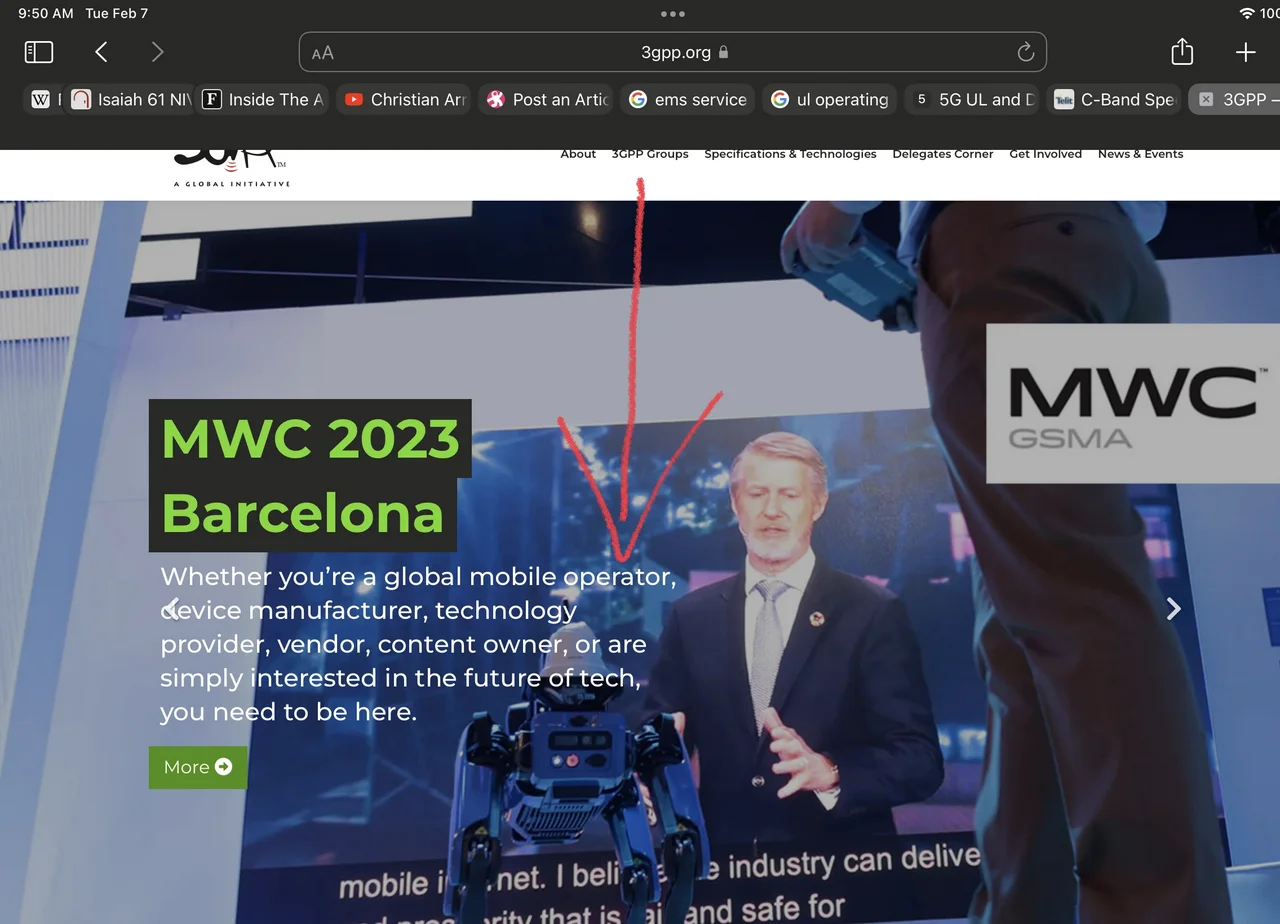The width and height of the screenshot is (1280, 924).
Task: Reload the 3gpp.org page
Action: click(1025, 52)
